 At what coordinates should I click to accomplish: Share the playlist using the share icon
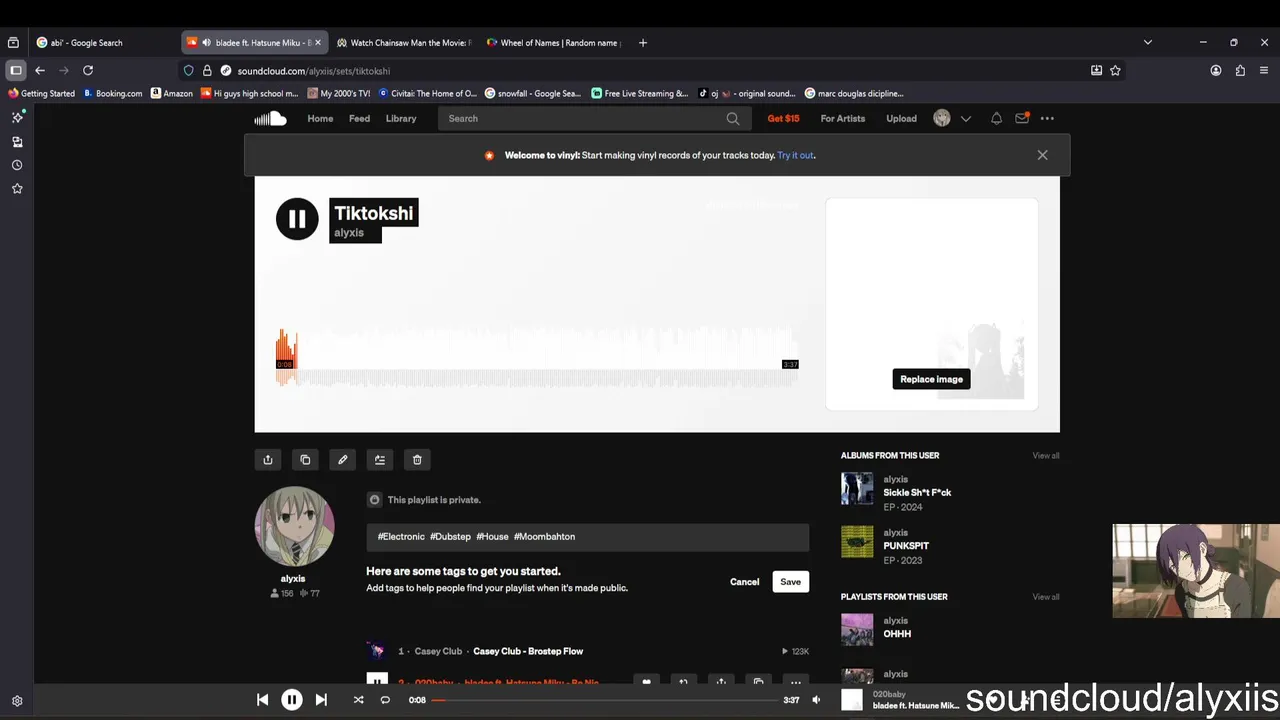point(268,460)
